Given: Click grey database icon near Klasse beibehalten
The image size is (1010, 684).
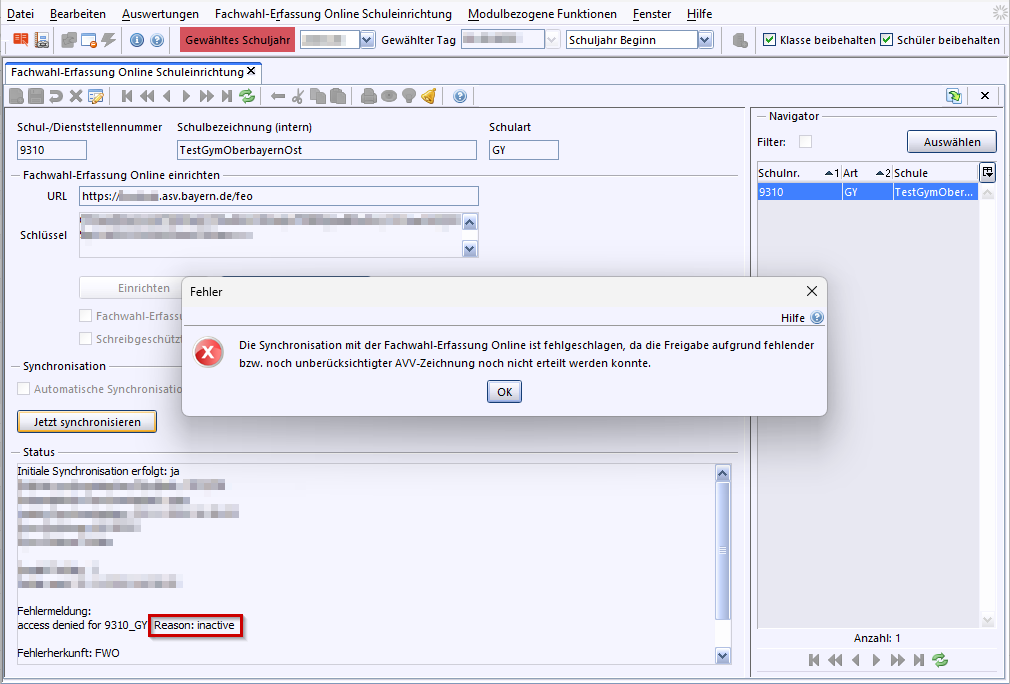Looking at the screenshot, I should pos(740,40).
